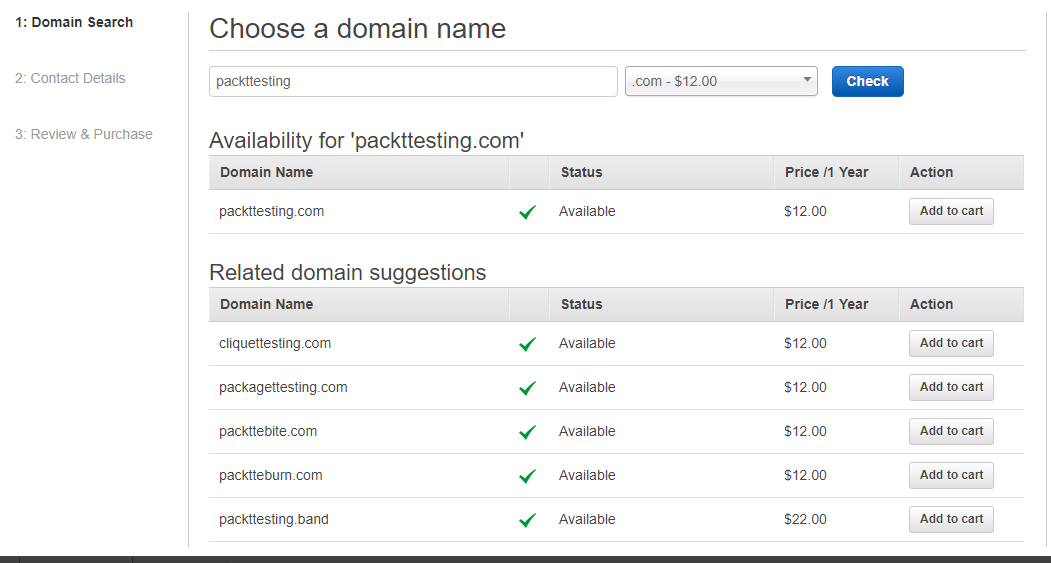1051x563 pixels.
Task: Add packttebite.com to cart
Action: 951,431
